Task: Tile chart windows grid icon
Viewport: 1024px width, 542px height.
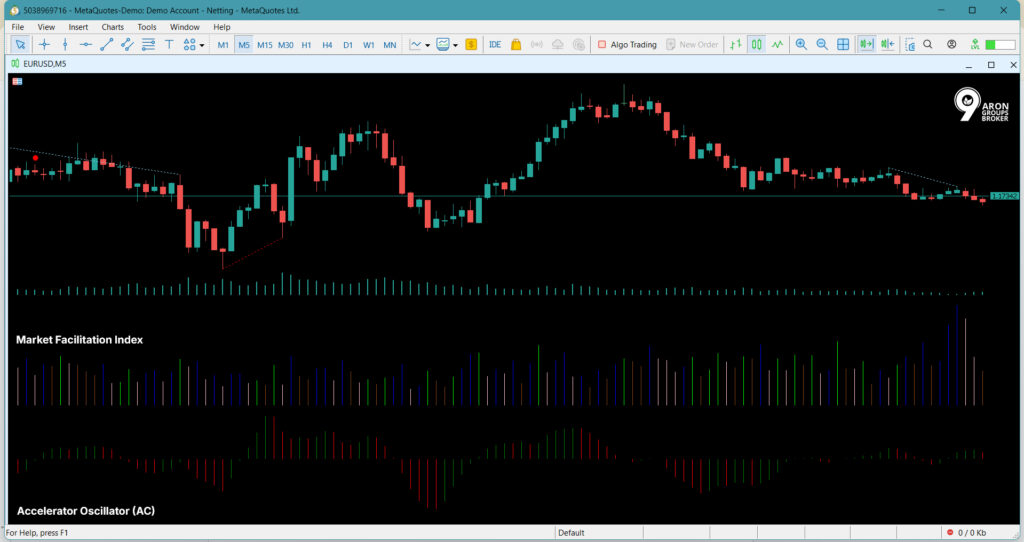Action: click(843, 44)
